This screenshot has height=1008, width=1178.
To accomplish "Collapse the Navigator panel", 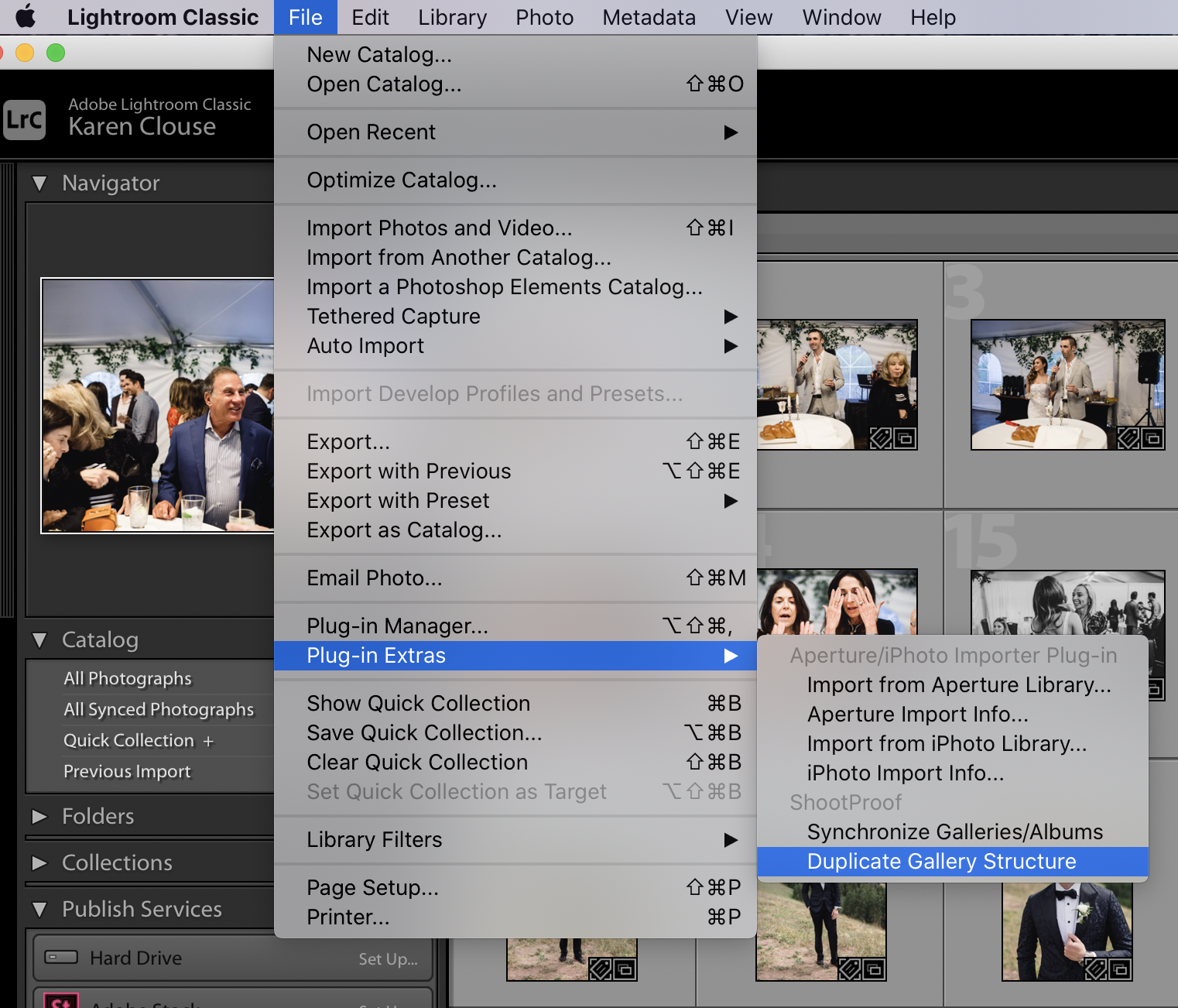I will [x=39, y=183].
